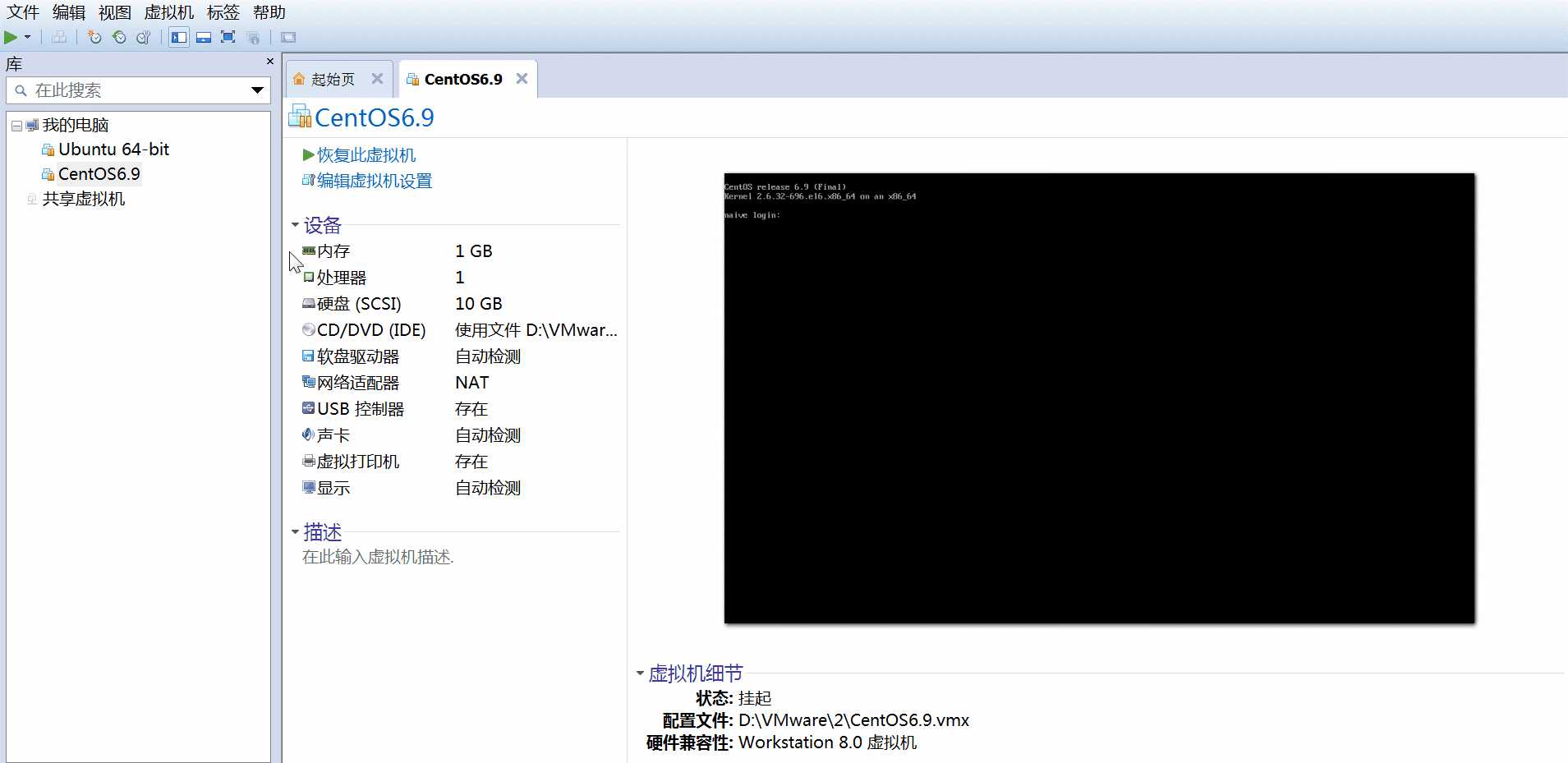Click the 虚拟打印机 printer icon
Viewport: 1568px width, 763px height.
point(309,461)
